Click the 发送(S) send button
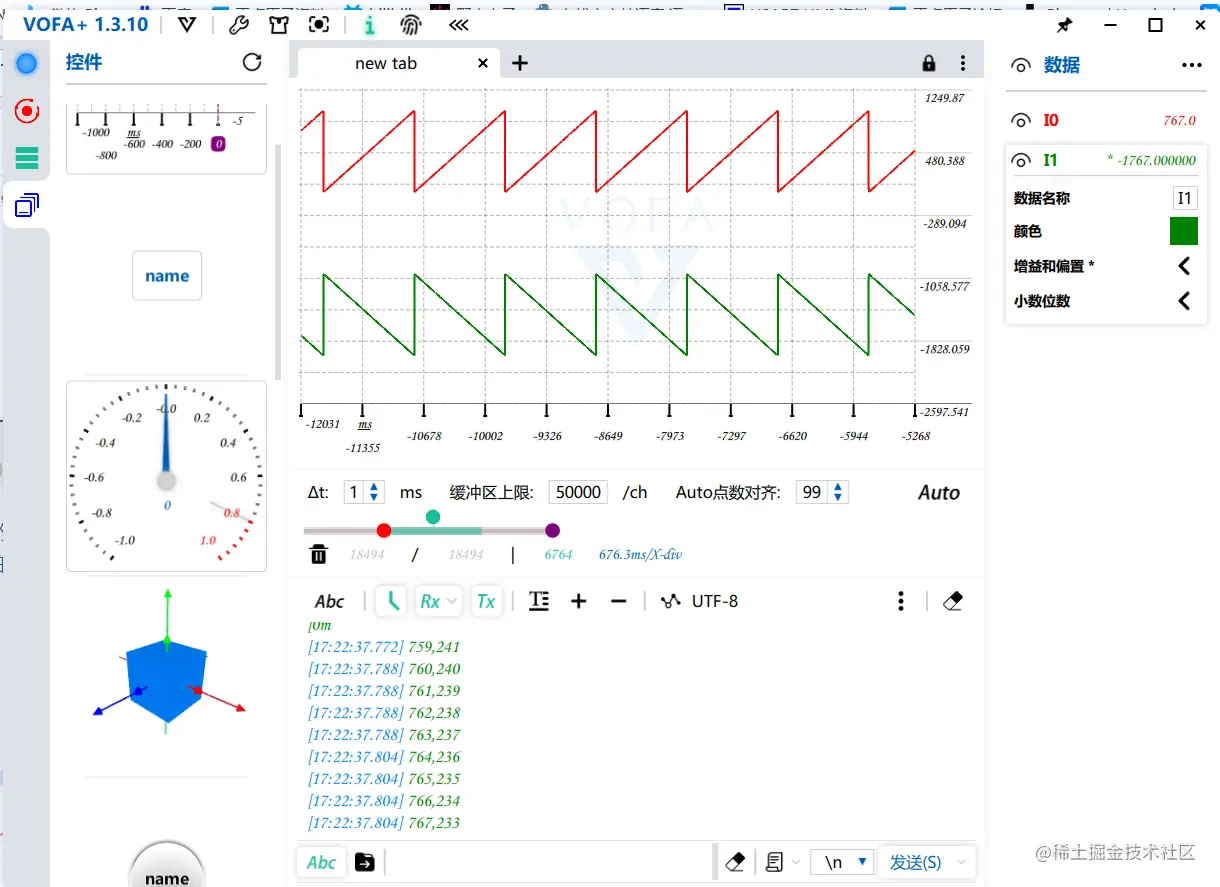 pos(915,862)
